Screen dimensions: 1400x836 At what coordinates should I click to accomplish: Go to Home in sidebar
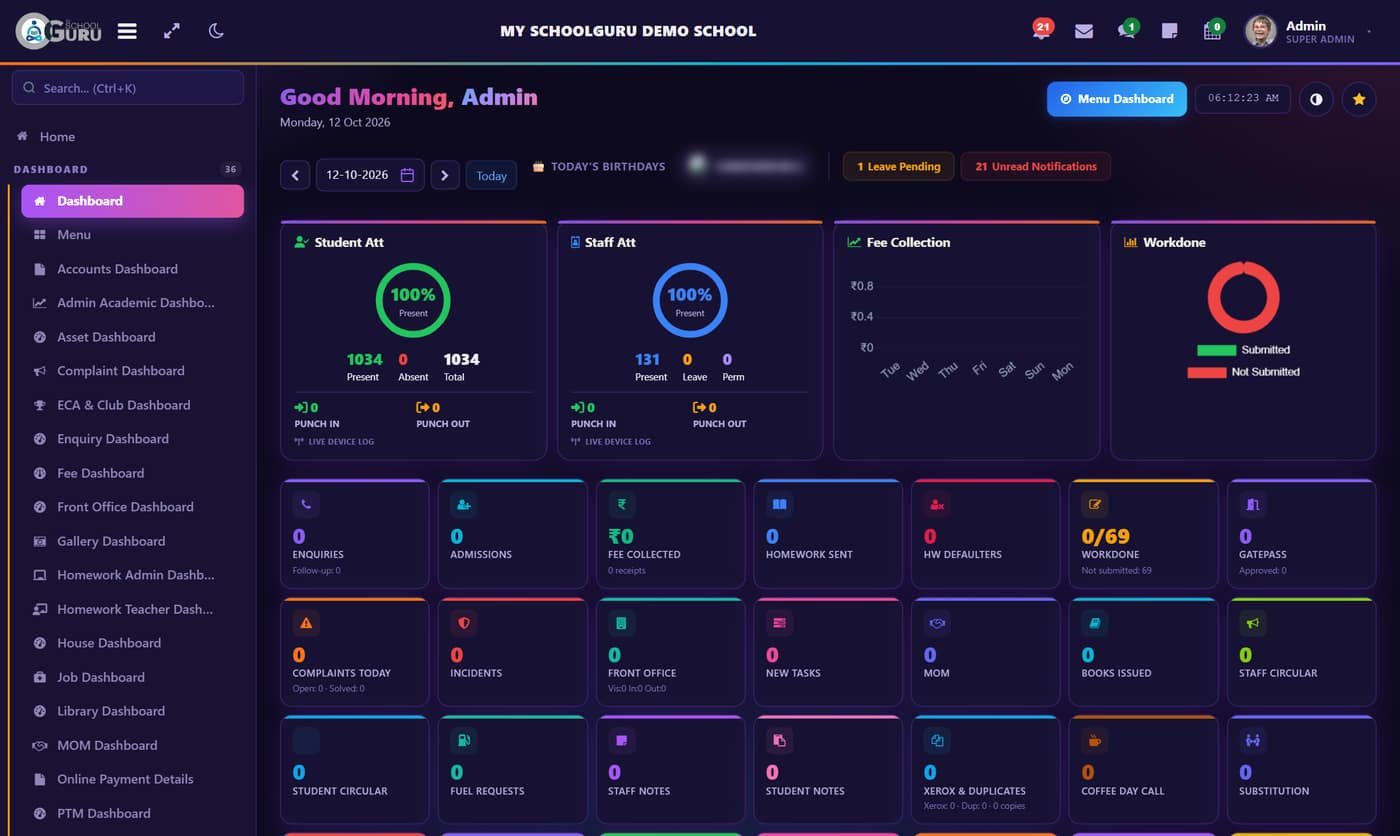pyautogui.click(x=57, y=137)
